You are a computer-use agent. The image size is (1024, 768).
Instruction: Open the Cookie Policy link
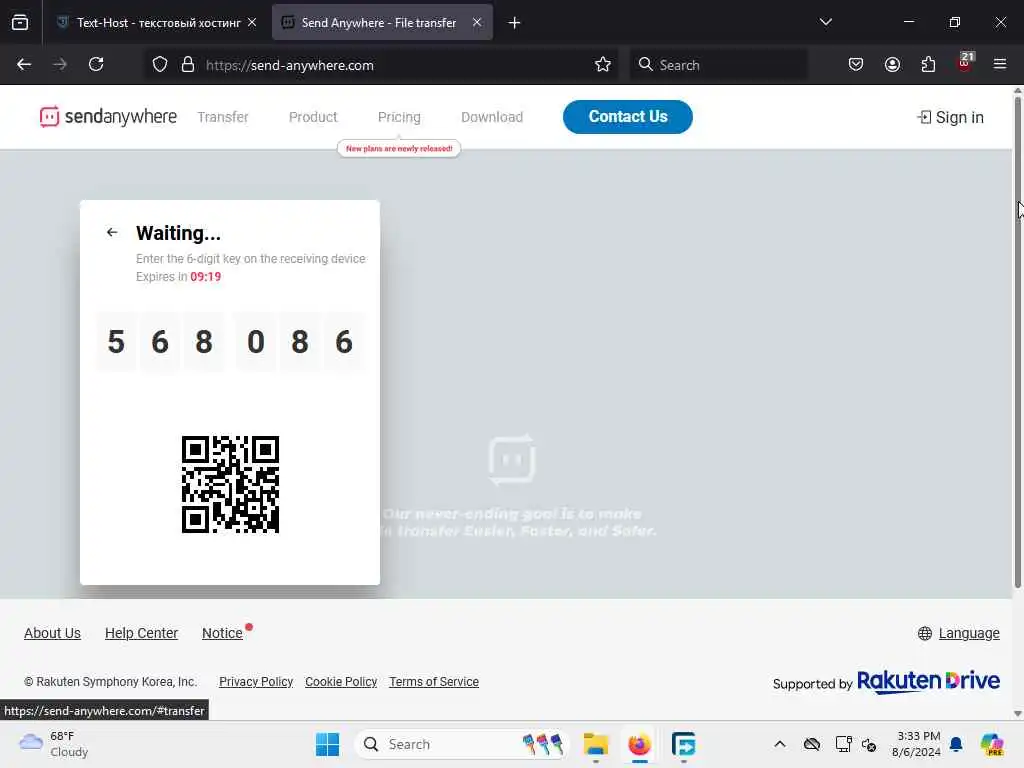(341, 682)
